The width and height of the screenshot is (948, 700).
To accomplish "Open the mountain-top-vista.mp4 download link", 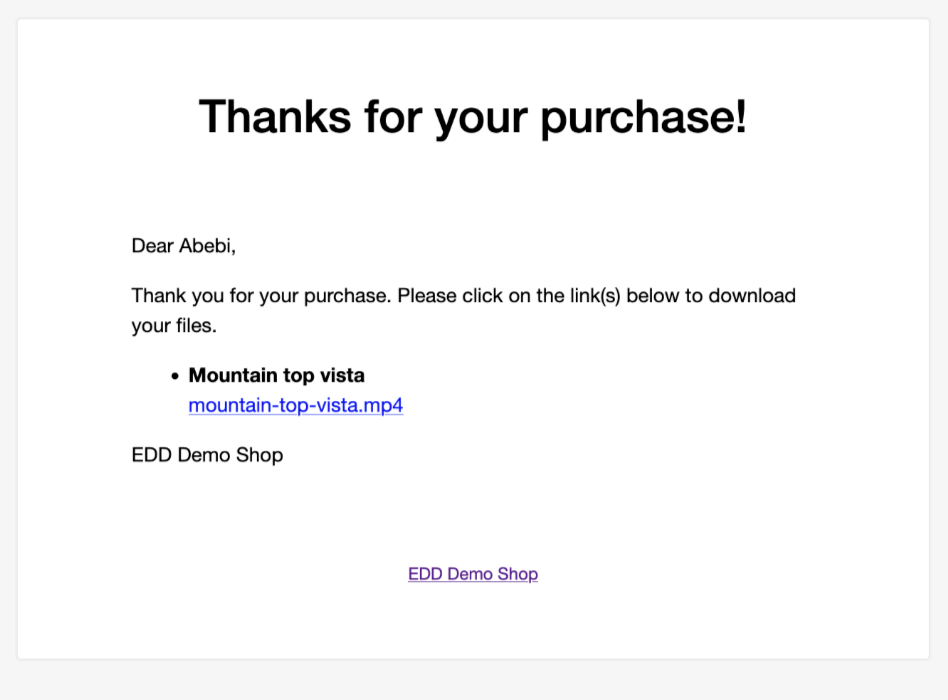I will [296, 405].
